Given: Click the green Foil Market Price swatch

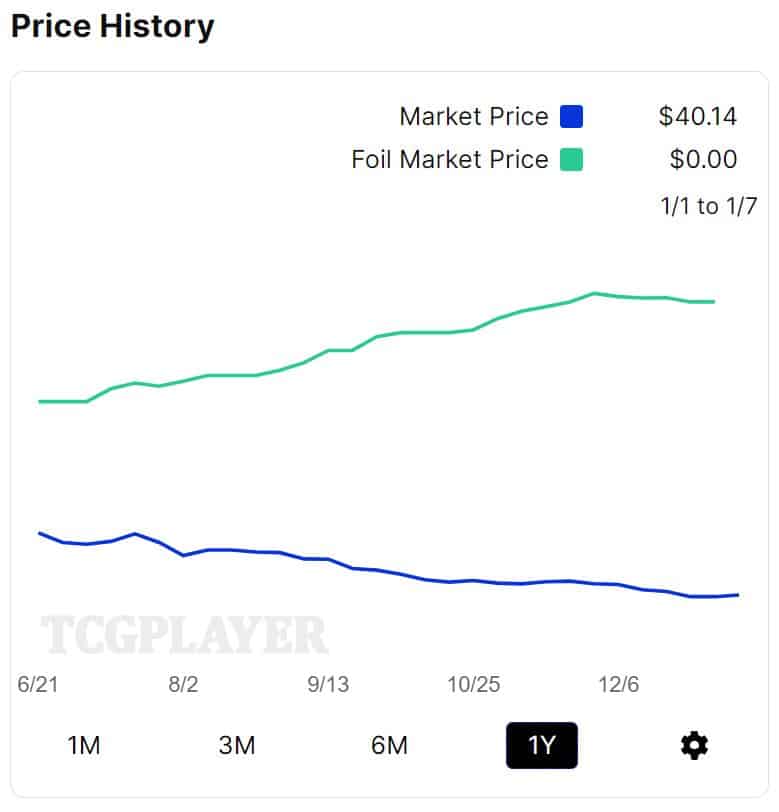Looking at the screenshot, I should coord(571,159).
